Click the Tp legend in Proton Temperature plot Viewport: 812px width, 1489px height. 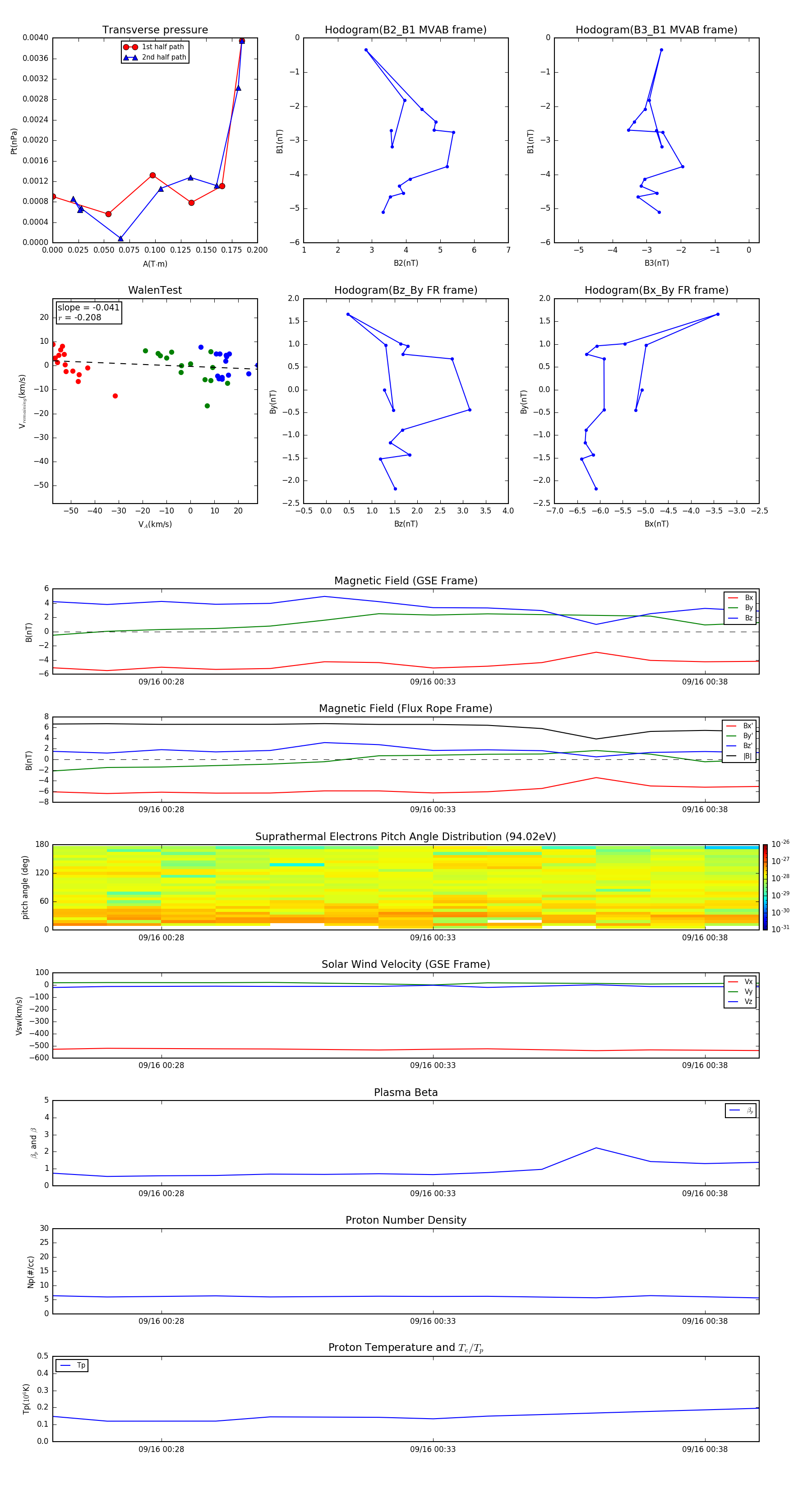[x=72, y=1365]
